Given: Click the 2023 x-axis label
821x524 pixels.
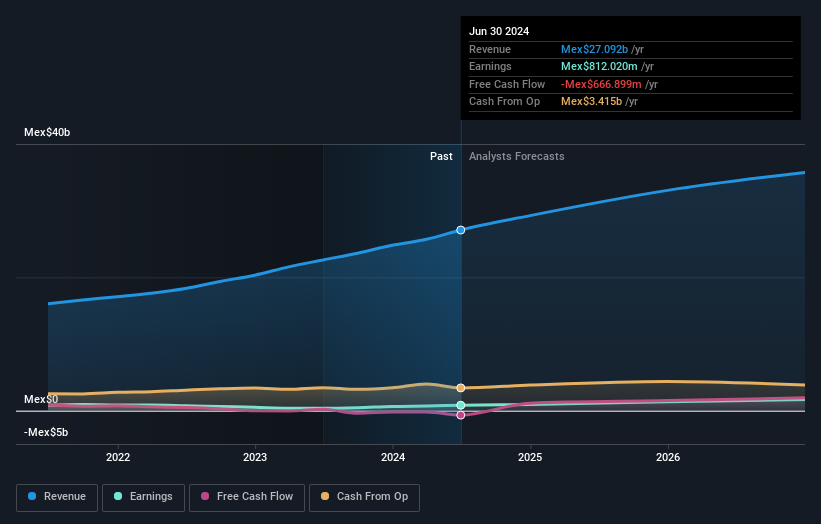Looking at the screenshot, I should (255, 457).
